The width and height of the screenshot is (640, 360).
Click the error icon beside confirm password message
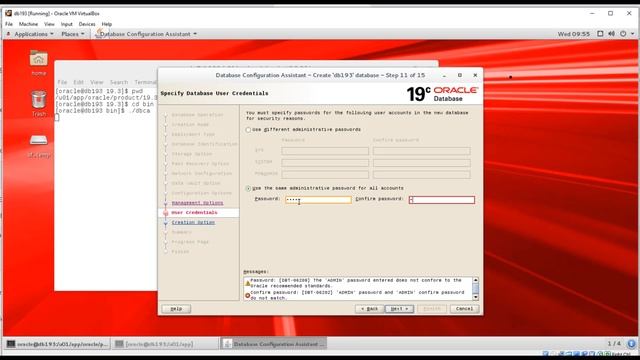click(247, 295)
